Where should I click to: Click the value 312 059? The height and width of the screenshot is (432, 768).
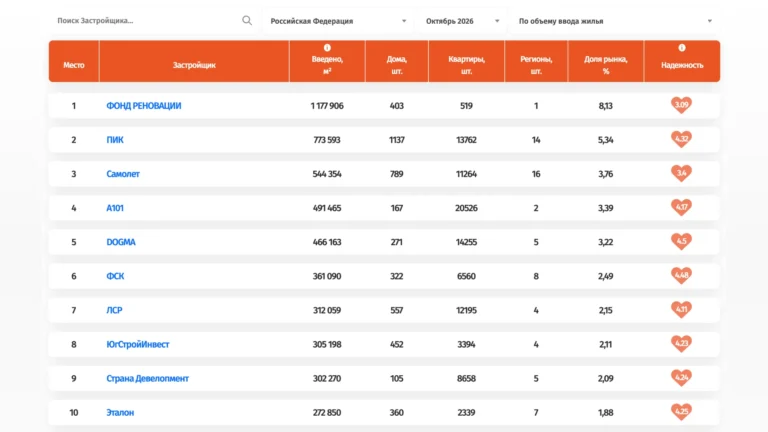(327, 310)
